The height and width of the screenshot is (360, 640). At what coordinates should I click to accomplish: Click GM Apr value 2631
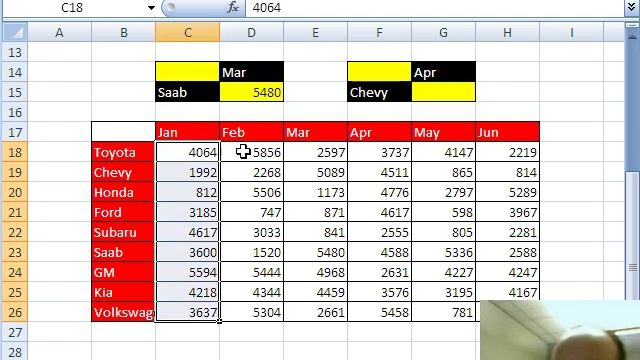pyautogui.click(x=380, y=272)
